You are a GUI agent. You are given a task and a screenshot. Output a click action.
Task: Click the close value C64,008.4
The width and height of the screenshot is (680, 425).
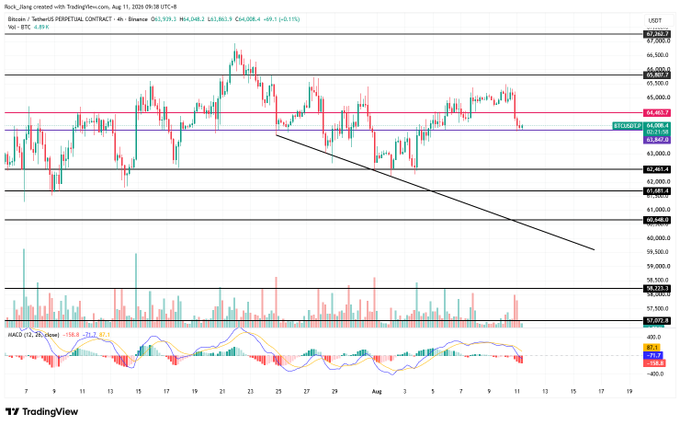(x=248, y=20)
